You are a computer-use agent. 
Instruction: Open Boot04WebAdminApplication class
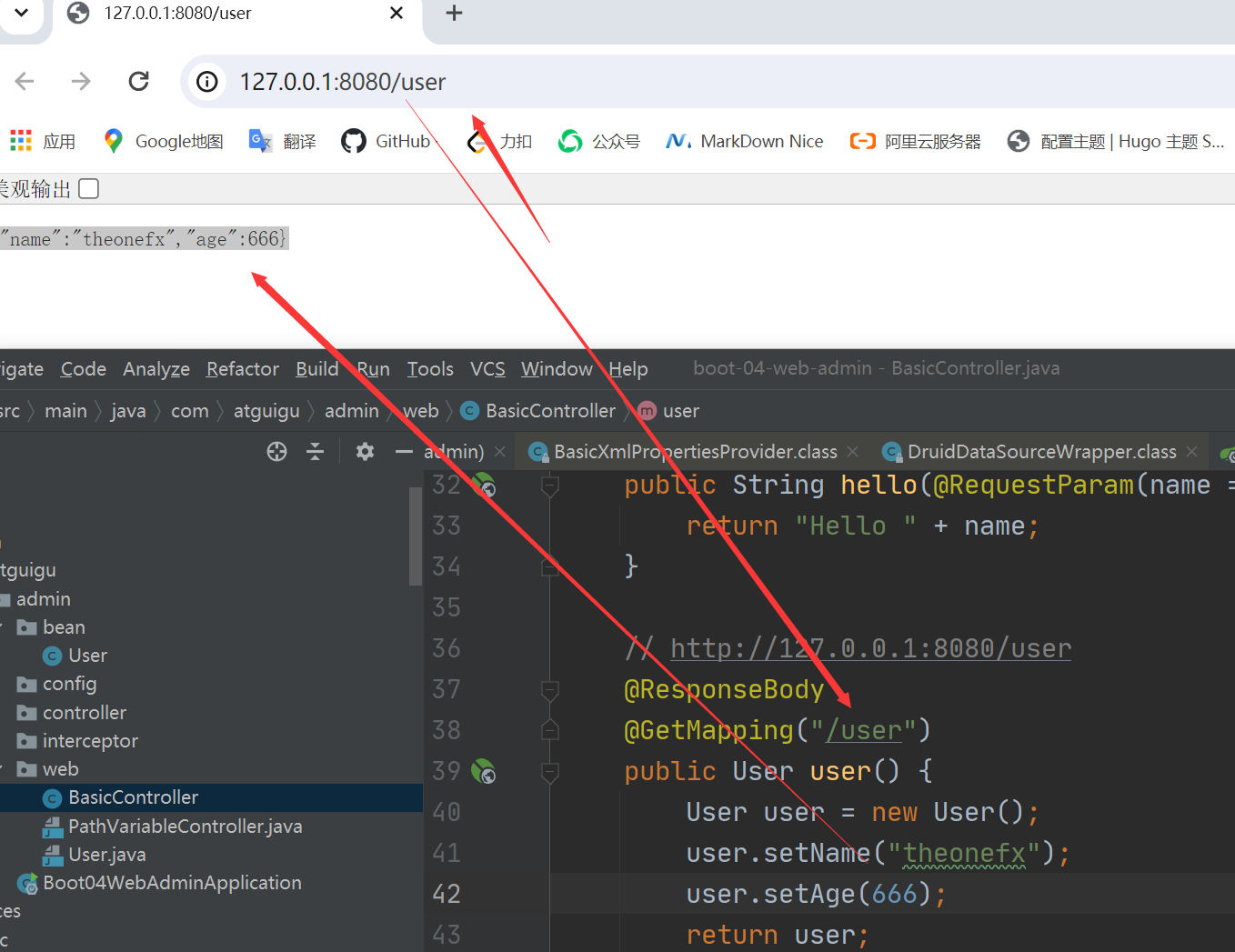pyautogui.click(x=160, y=883)
